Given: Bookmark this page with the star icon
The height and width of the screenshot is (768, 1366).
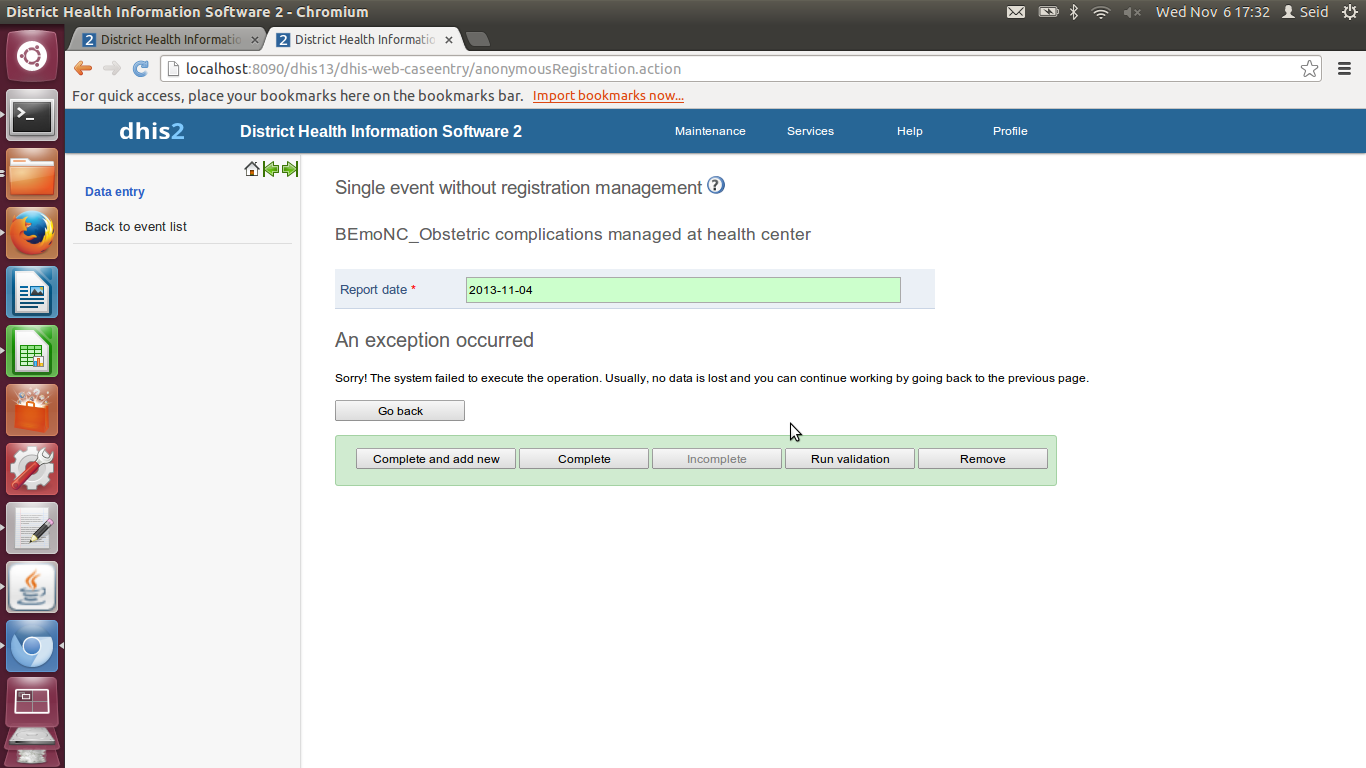Looking at the screenshot, I should click(x=1309, y=69).
